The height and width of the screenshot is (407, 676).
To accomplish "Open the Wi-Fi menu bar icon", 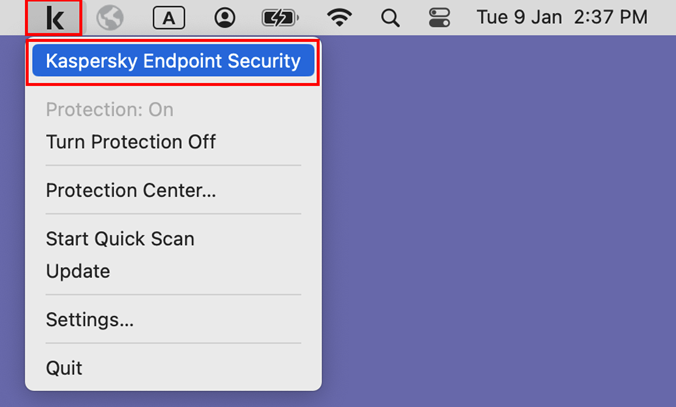I will point(340,17).
